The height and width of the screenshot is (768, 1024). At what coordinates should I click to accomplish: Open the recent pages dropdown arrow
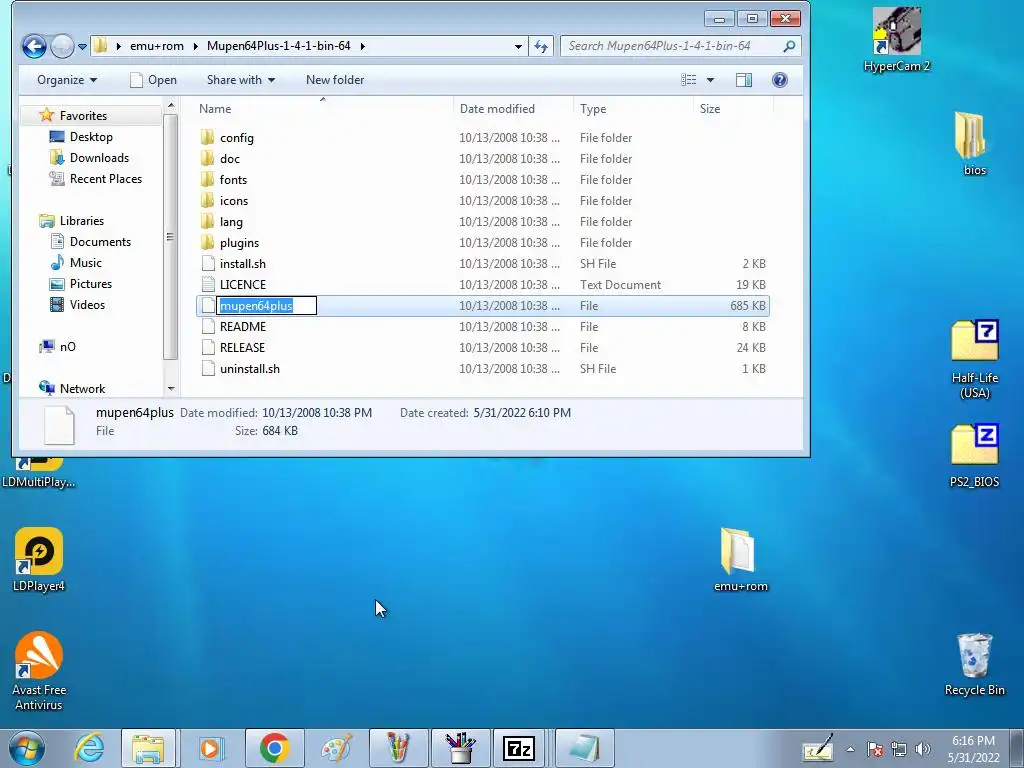tap(82, 46)
